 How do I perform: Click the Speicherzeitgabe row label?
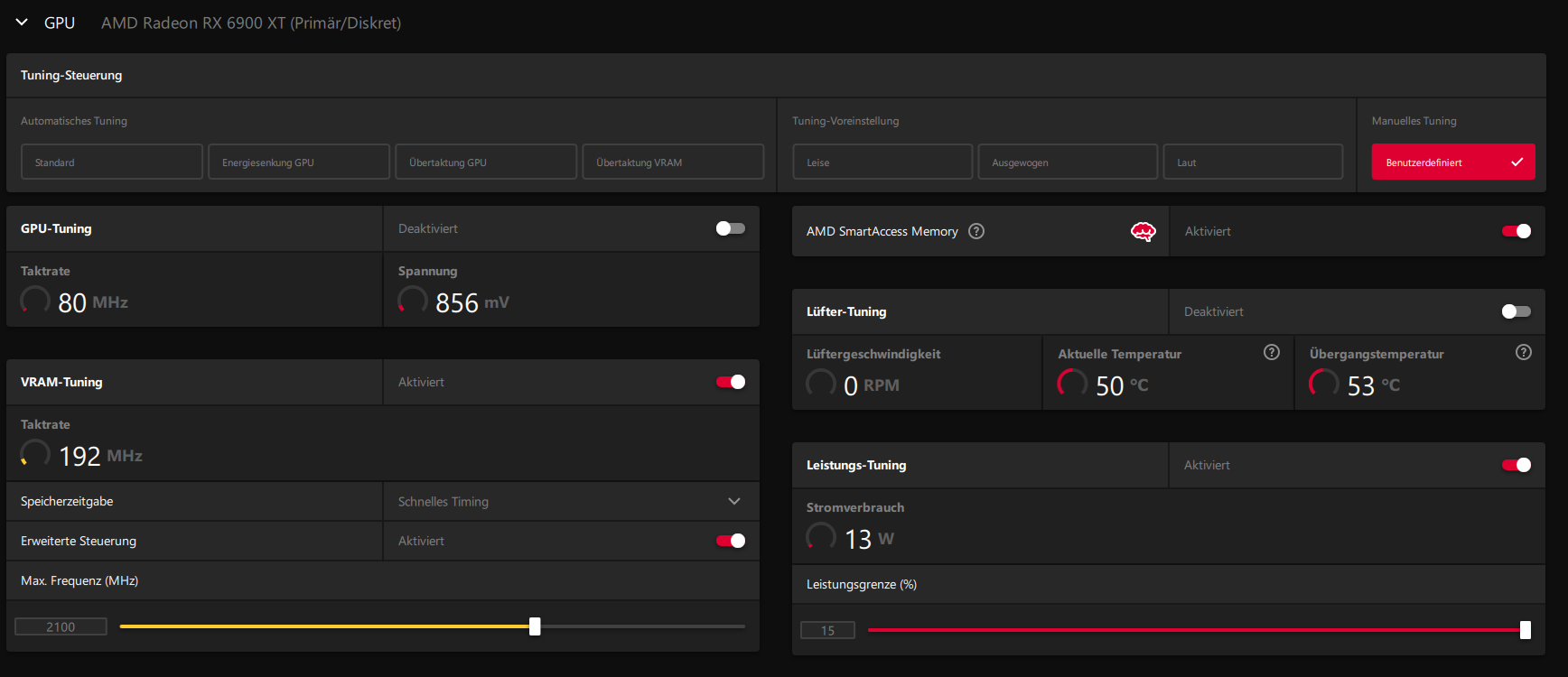(x=67, y=501)
